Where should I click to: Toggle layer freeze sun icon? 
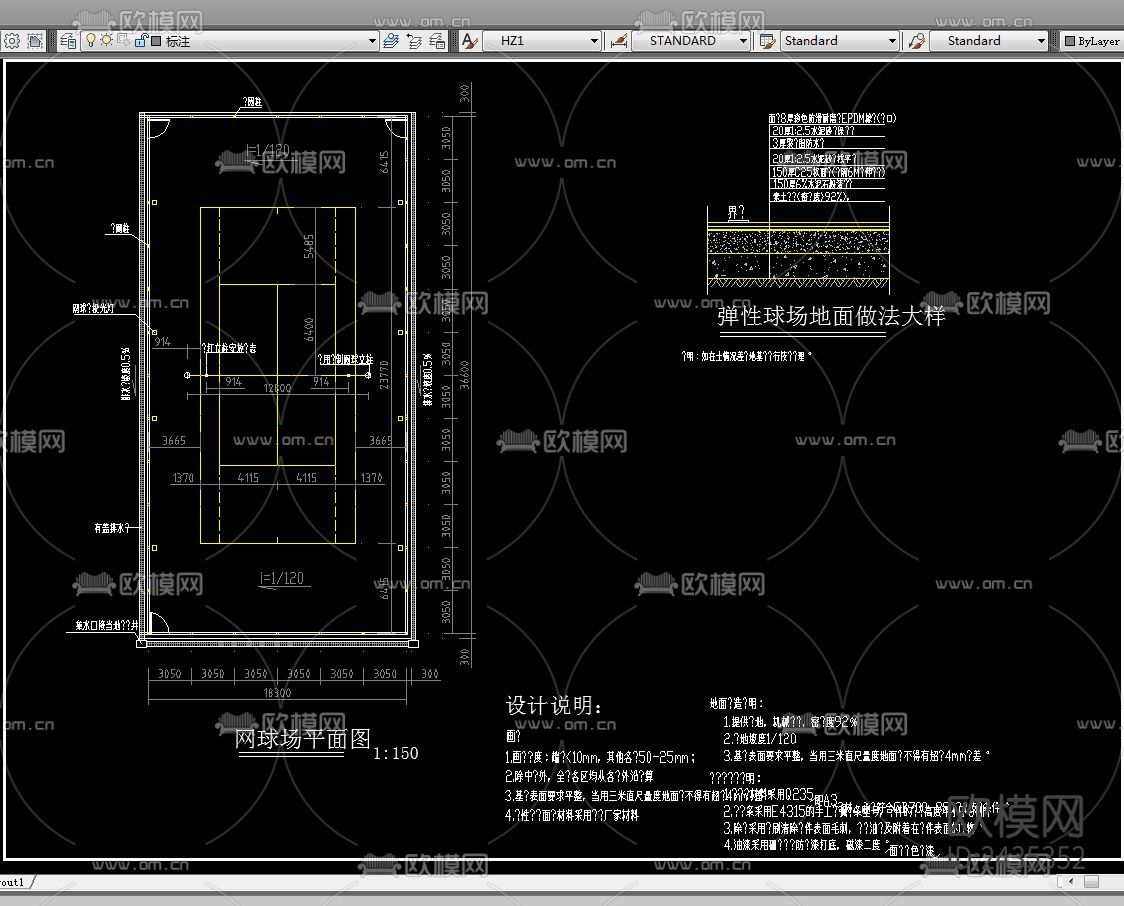pos(106,40)
